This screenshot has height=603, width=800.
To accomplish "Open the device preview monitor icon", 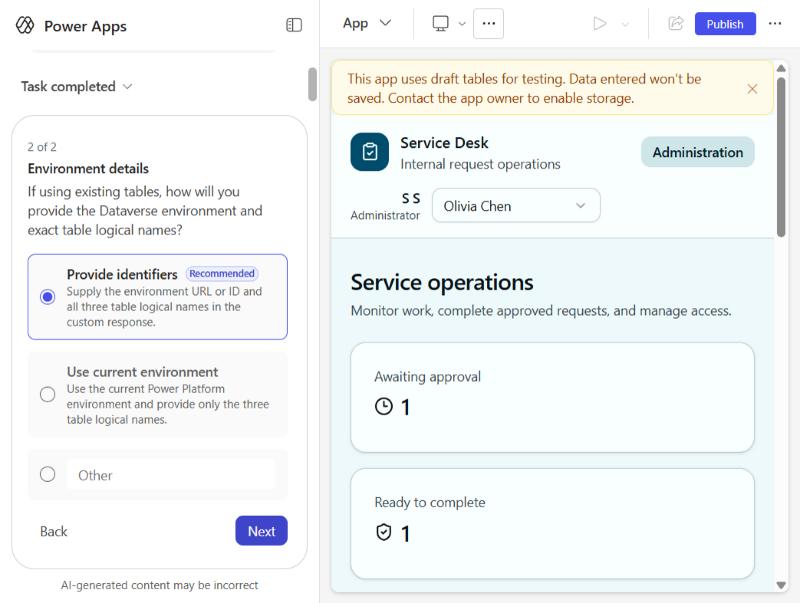I will click(440, 23).
